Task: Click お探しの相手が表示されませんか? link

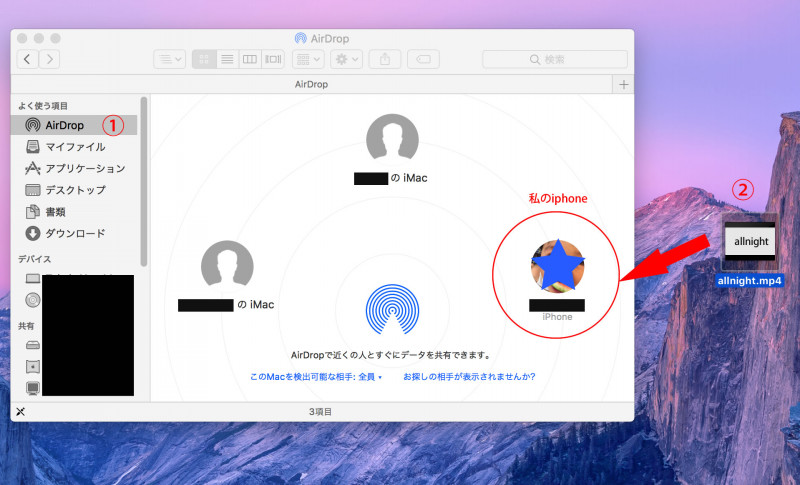Action: click(x=469, y=377)
